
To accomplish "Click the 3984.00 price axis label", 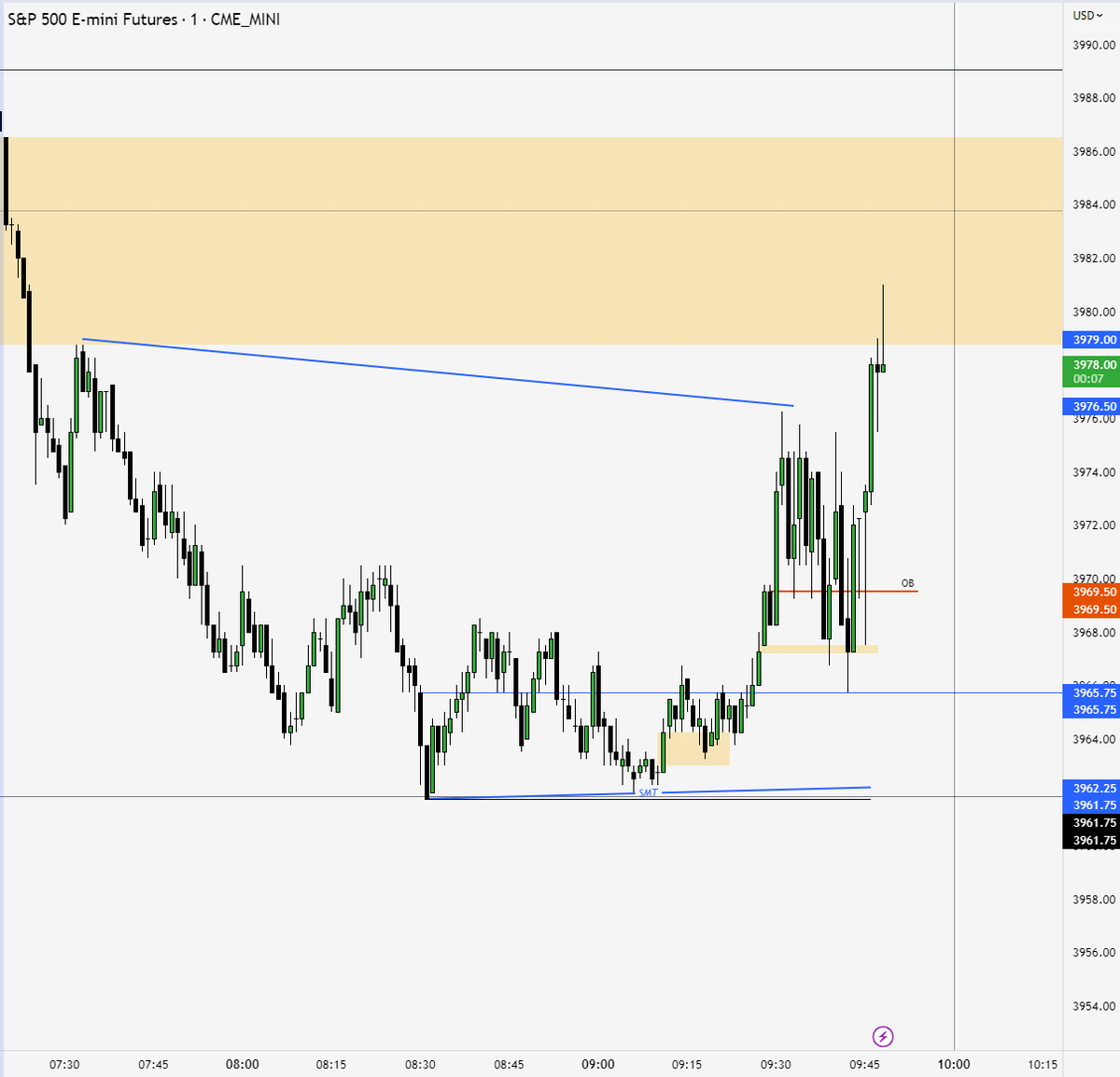I will click(1094, 204).
